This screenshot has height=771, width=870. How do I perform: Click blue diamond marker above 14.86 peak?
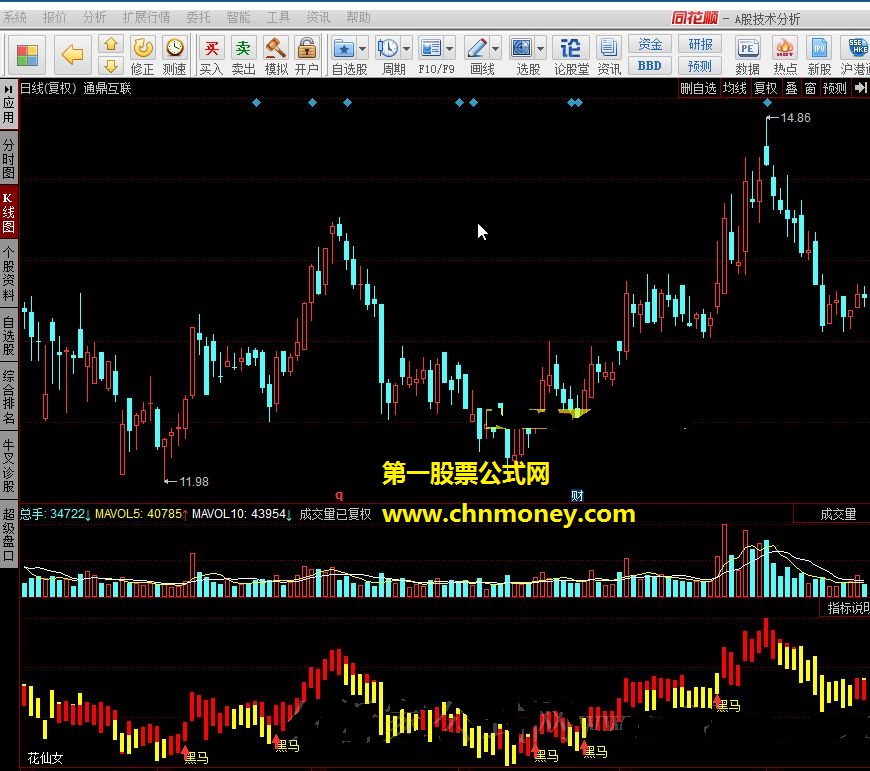(x=767, y=102)
